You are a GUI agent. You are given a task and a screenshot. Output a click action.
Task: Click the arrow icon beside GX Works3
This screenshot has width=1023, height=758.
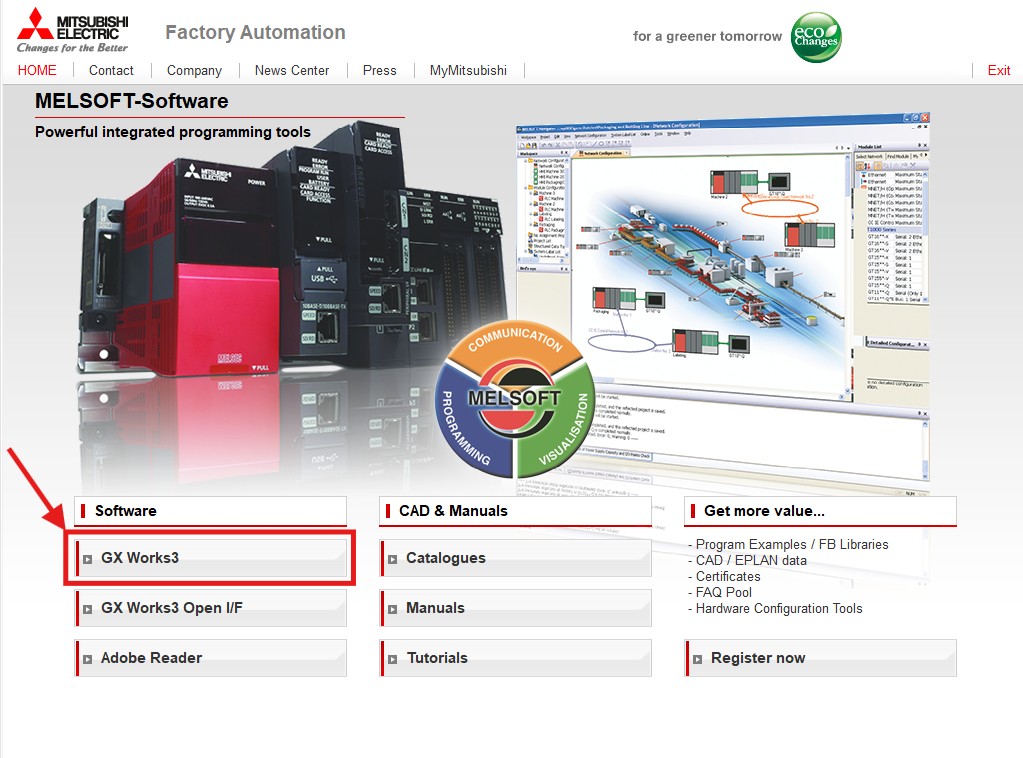[87, 559]
